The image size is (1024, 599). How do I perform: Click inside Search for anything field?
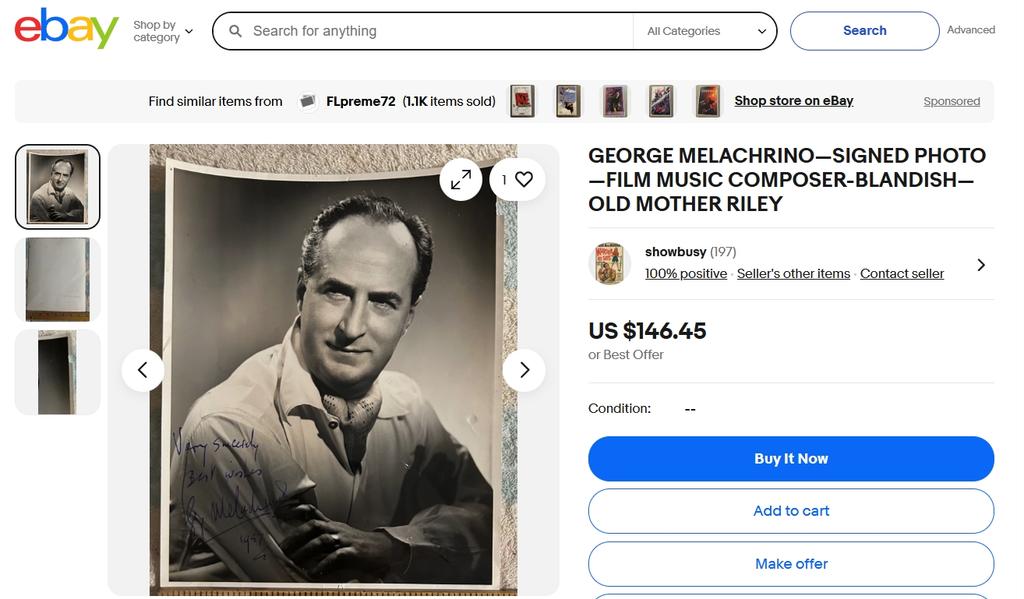(x=430, y=31)
